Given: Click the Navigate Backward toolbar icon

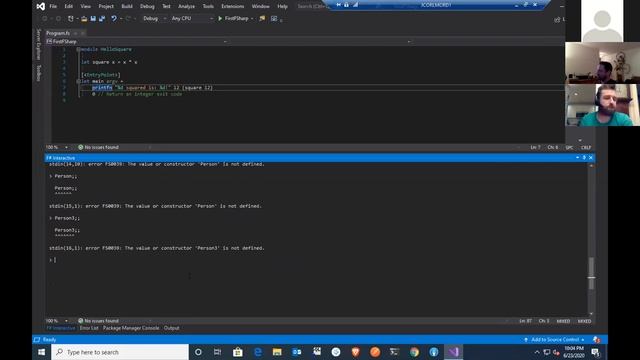Looking at the screenshot, I should tap(44, 18).
